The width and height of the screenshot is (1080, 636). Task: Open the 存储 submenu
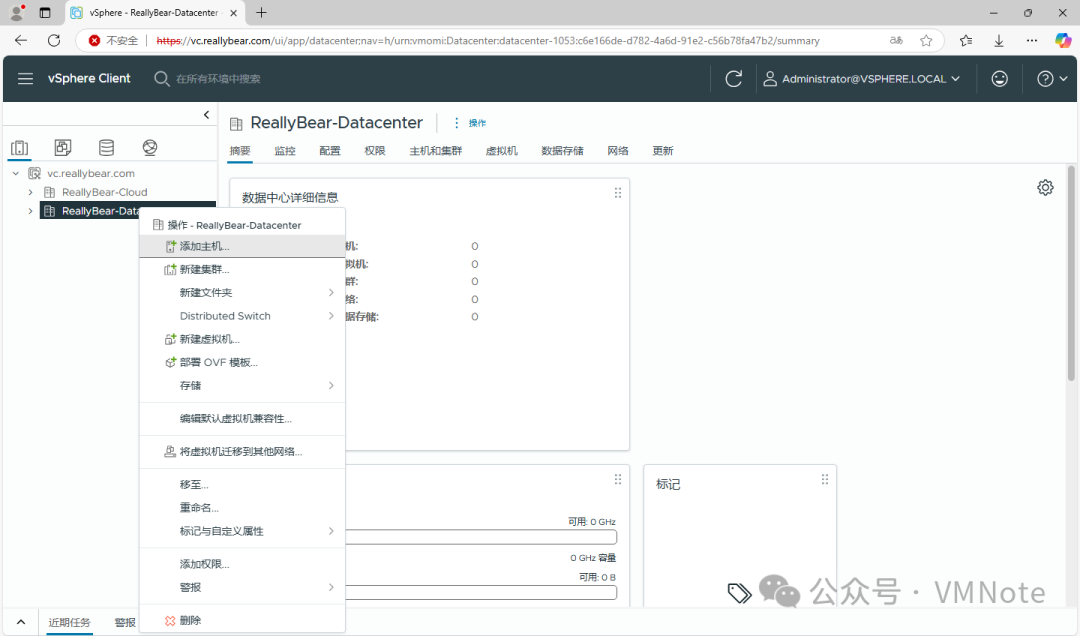(242, 386)
